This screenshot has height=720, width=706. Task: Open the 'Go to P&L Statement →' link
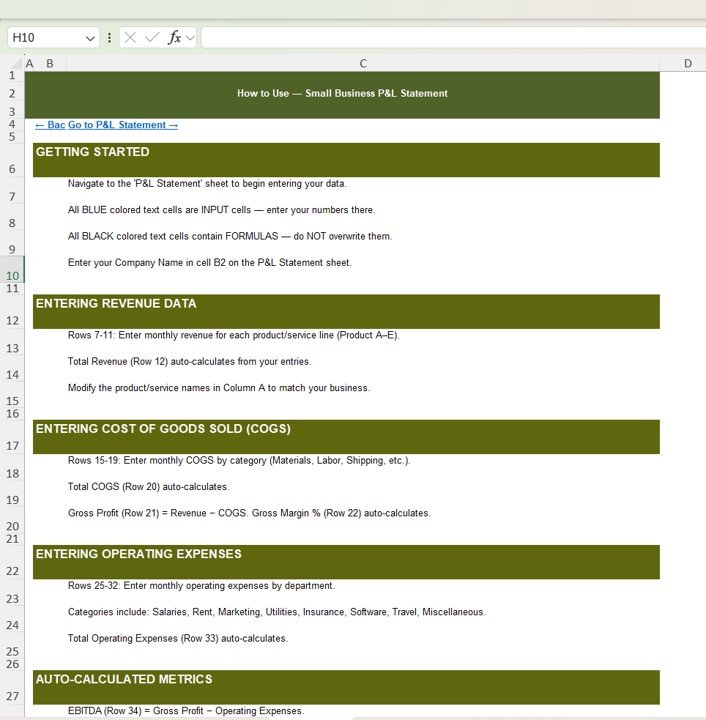[123, 125]
